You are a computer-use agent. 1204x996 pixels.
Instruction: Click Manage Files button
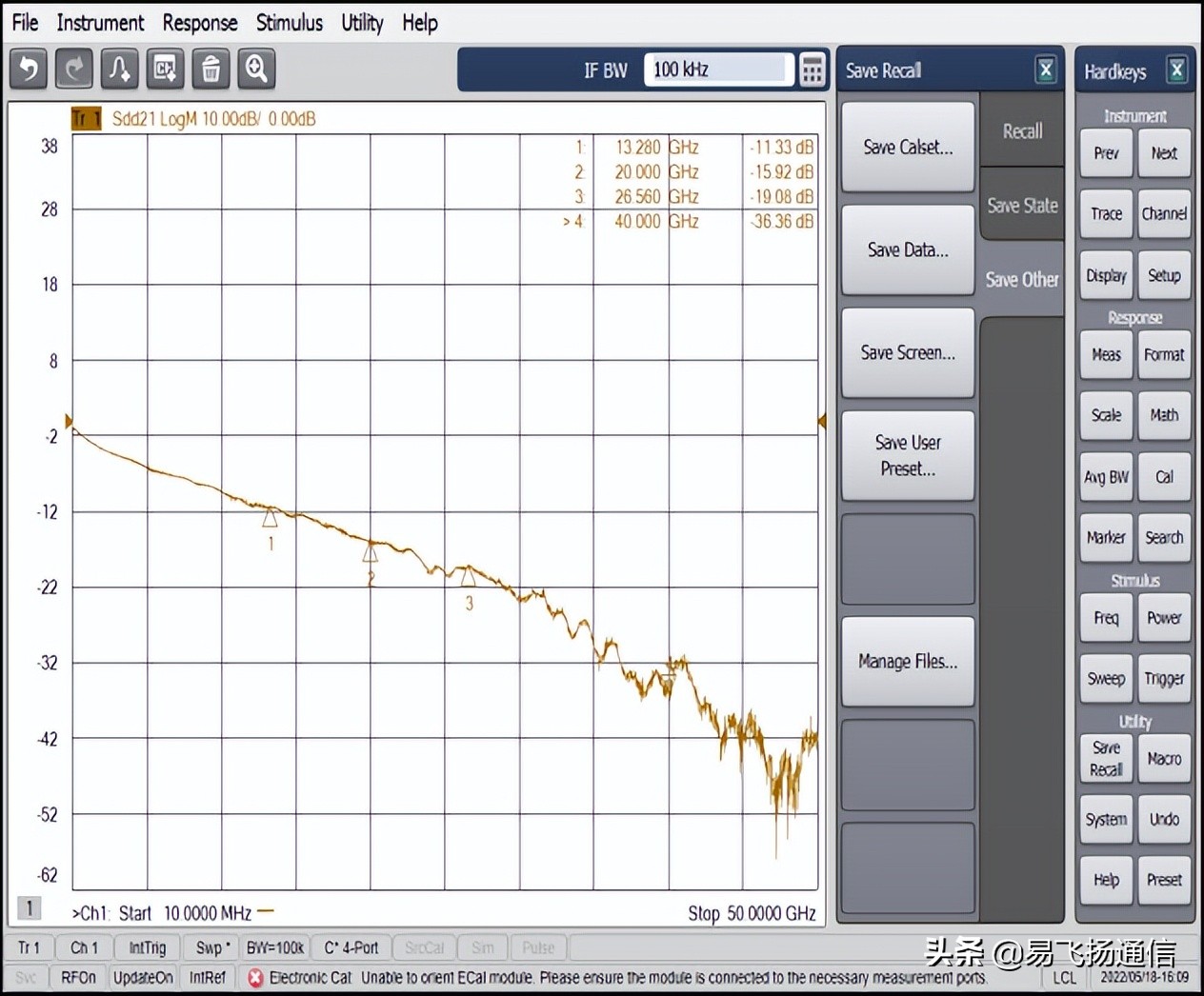point(908,661)
